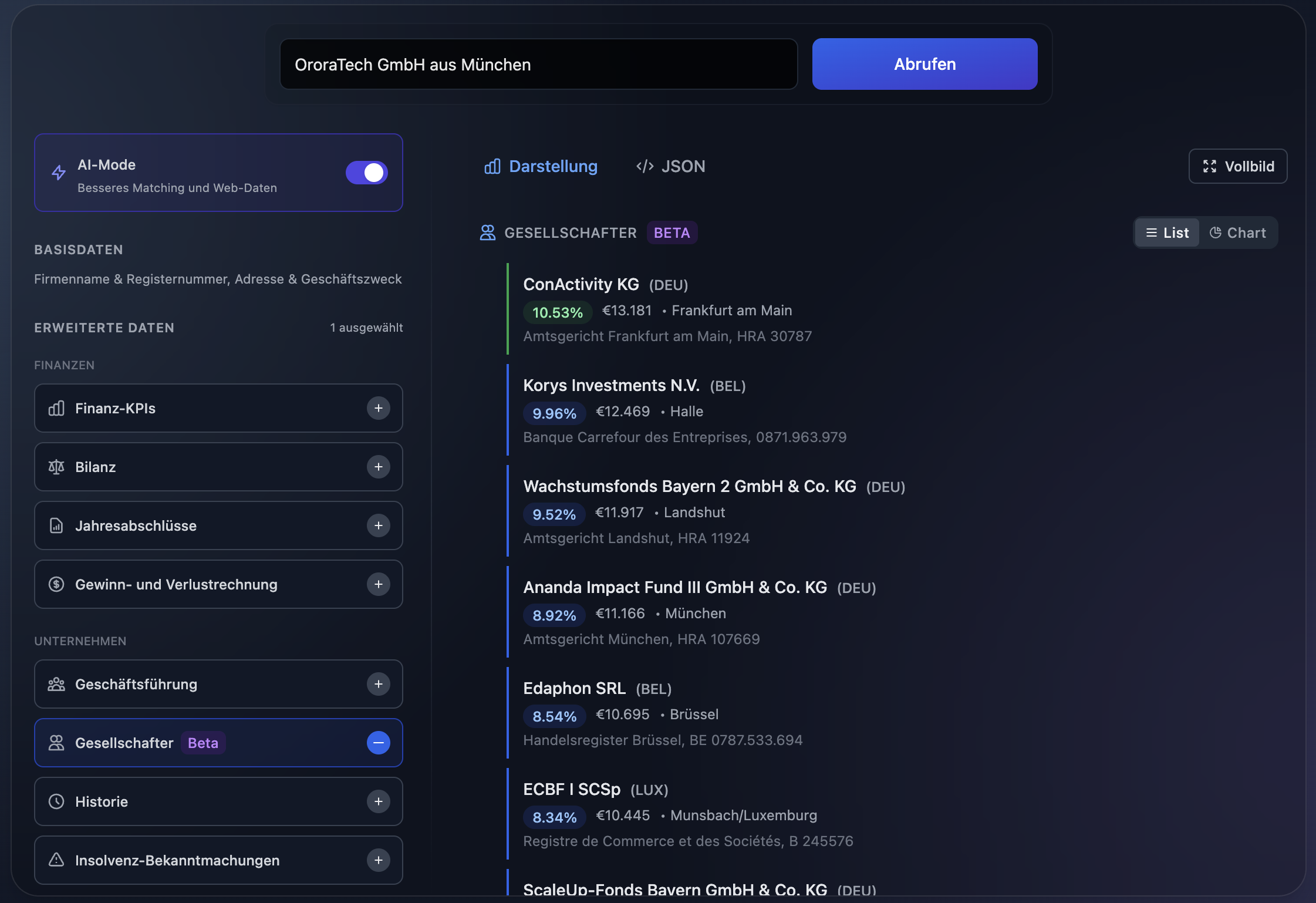Click shareholder Edaphon SRL
This screenshot has width=1316, height=903.
574,688
